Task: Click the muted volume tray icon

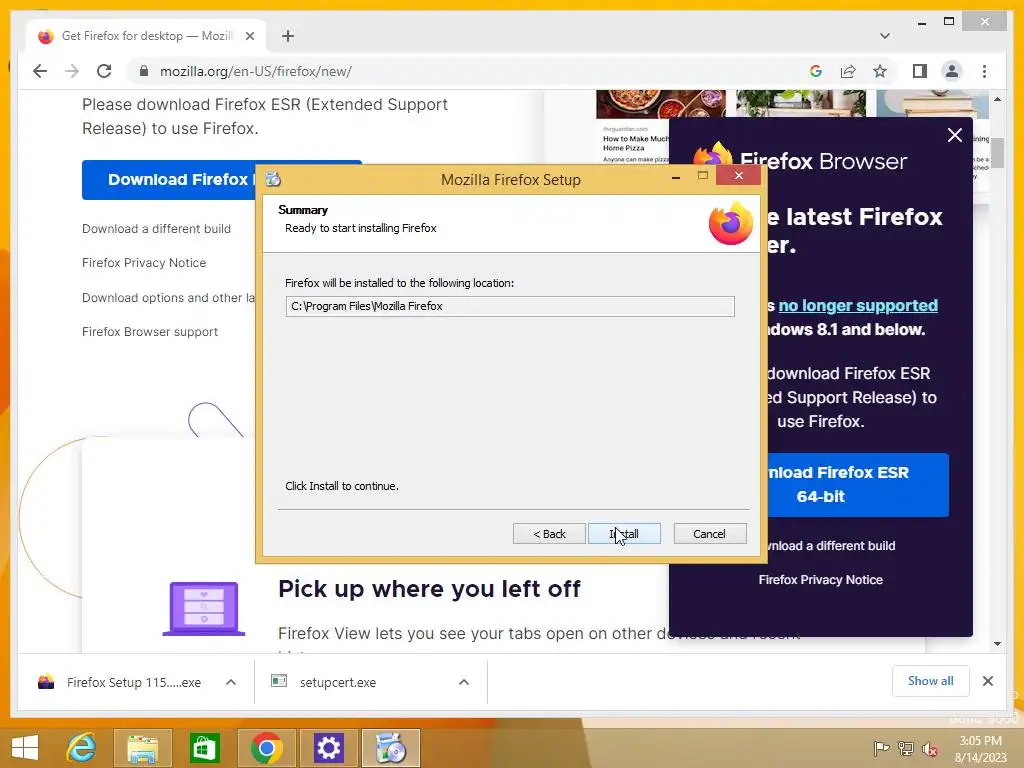Action: pyautogui.click(x=929, y=748)
